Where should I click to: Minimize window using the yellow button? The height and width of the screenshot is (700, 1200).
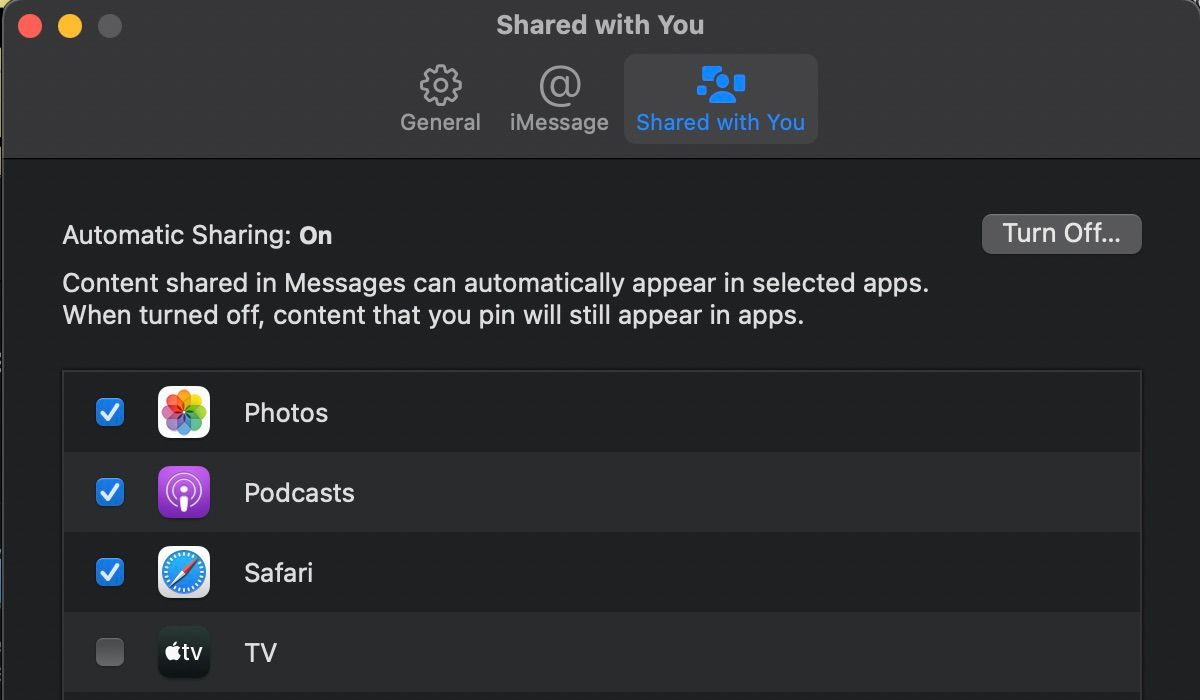pyautogui.click(x=70, y=26)
